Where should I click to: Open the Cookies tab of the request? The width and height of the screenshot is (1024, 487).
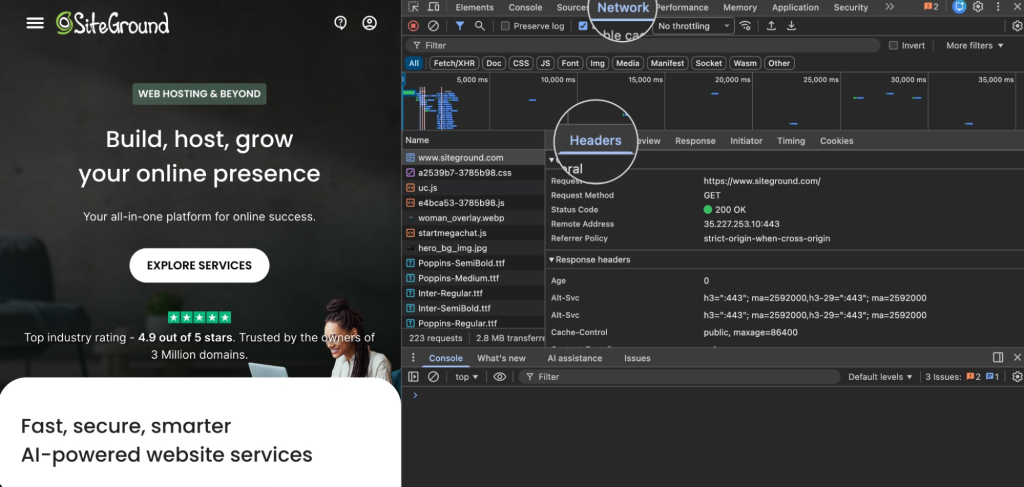click(x=837, y=141)
